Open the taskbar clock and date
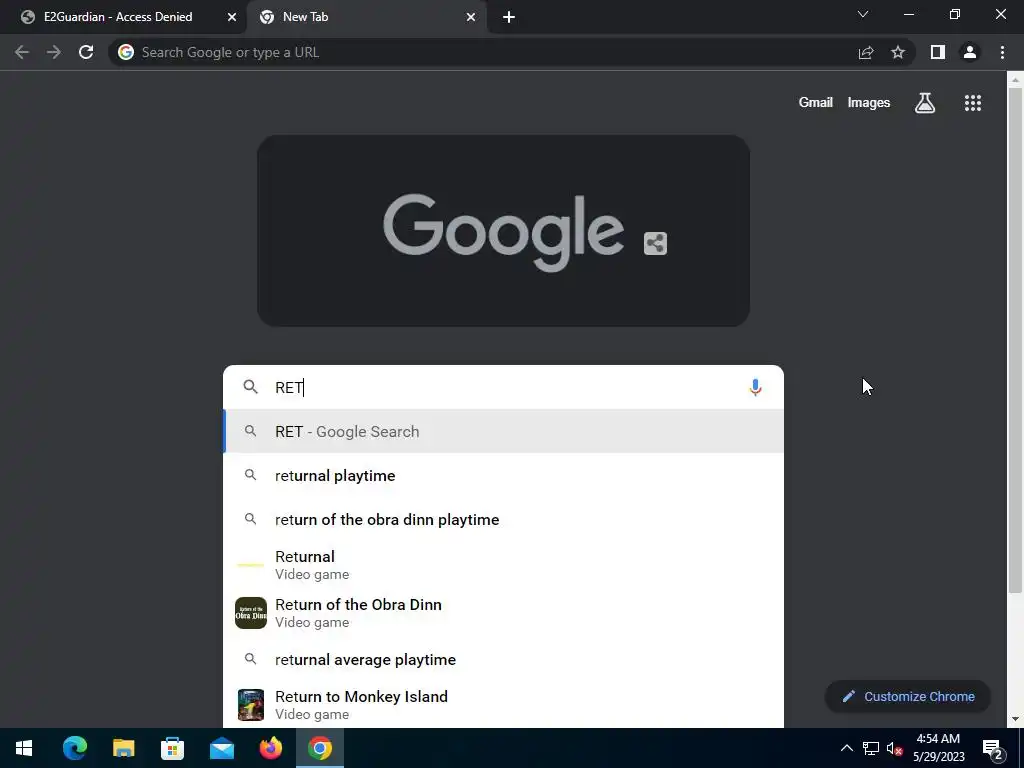Screen dimensions: 1024x768 pyautogui.click(x=938, y=748)
